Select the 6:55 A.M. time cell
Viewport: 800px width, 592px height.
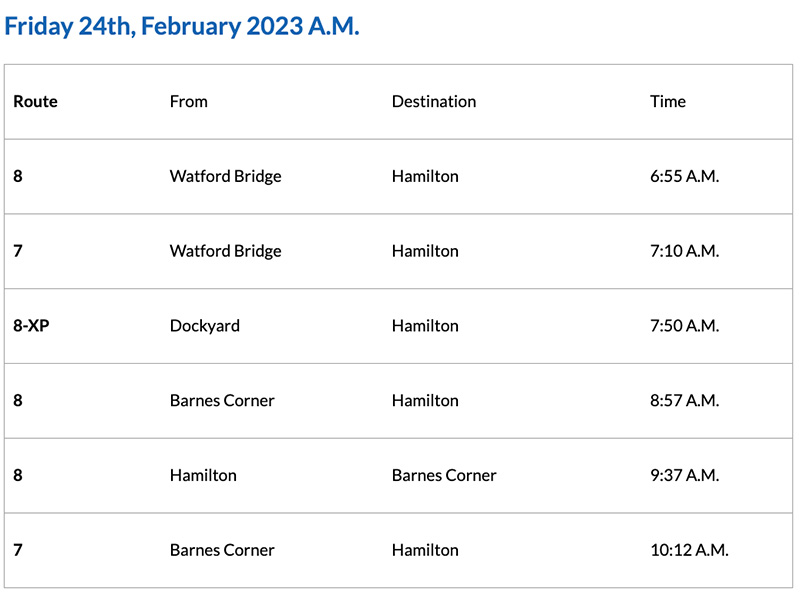(684, 176)
